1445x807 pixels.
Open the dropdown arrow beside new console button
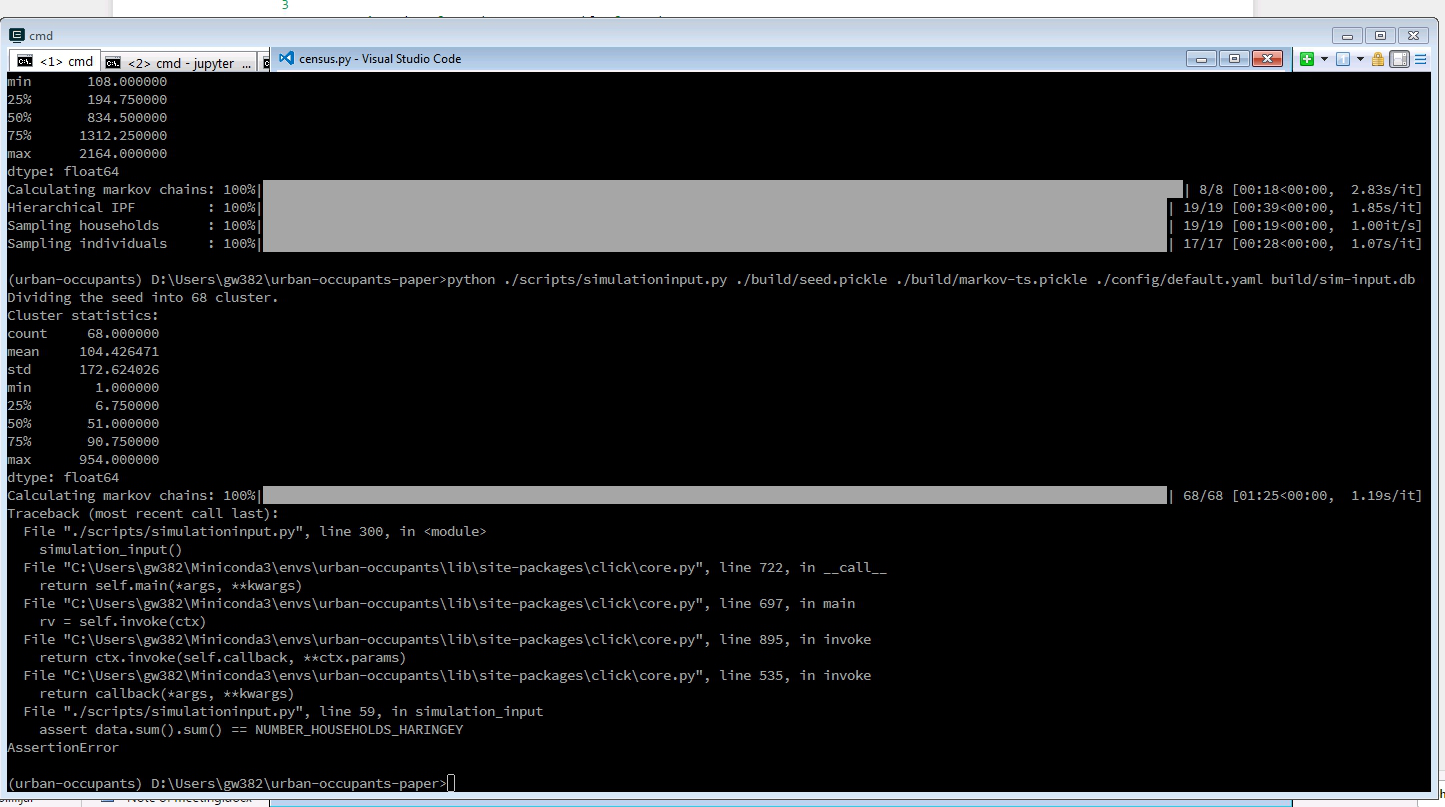pyautogui.click(x=1324, y=59)
